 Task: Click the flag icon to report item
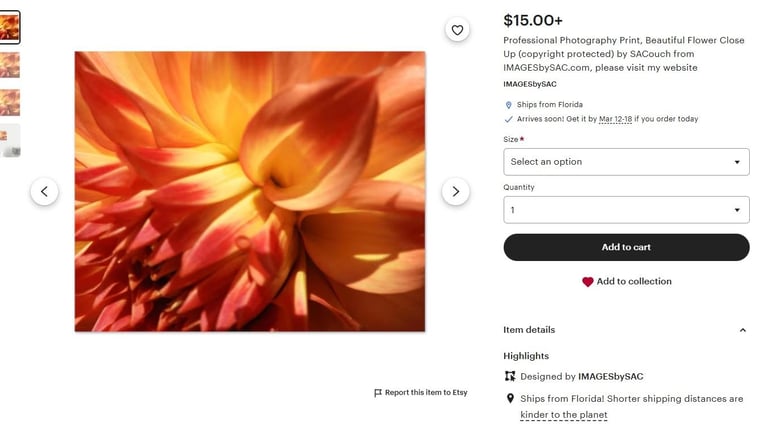tap(378, 393)
